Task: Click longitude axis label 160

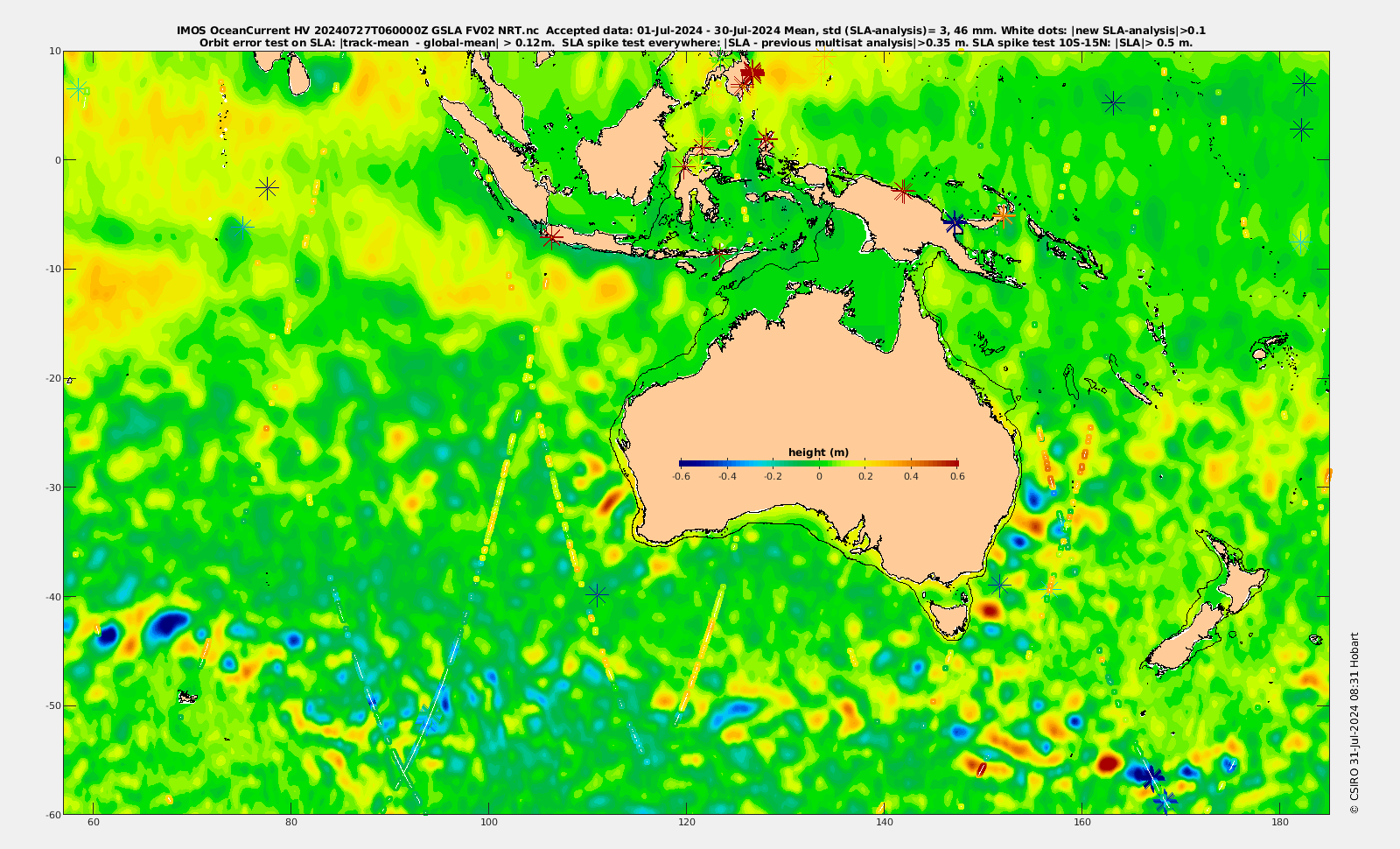Action: click(x=1081, y=823)
